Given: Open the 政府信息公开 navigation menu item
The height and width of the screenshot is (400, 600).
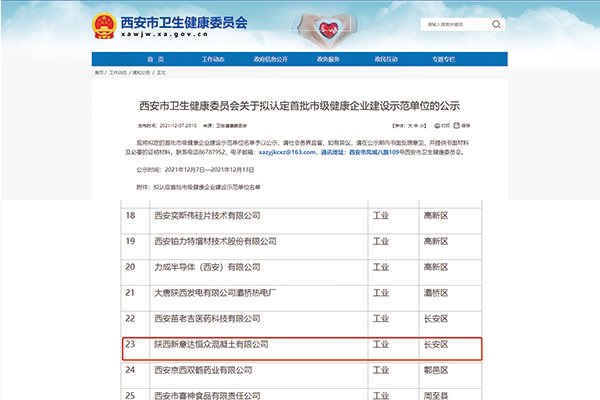Looking at the screenshot, I should click(271, 59).
